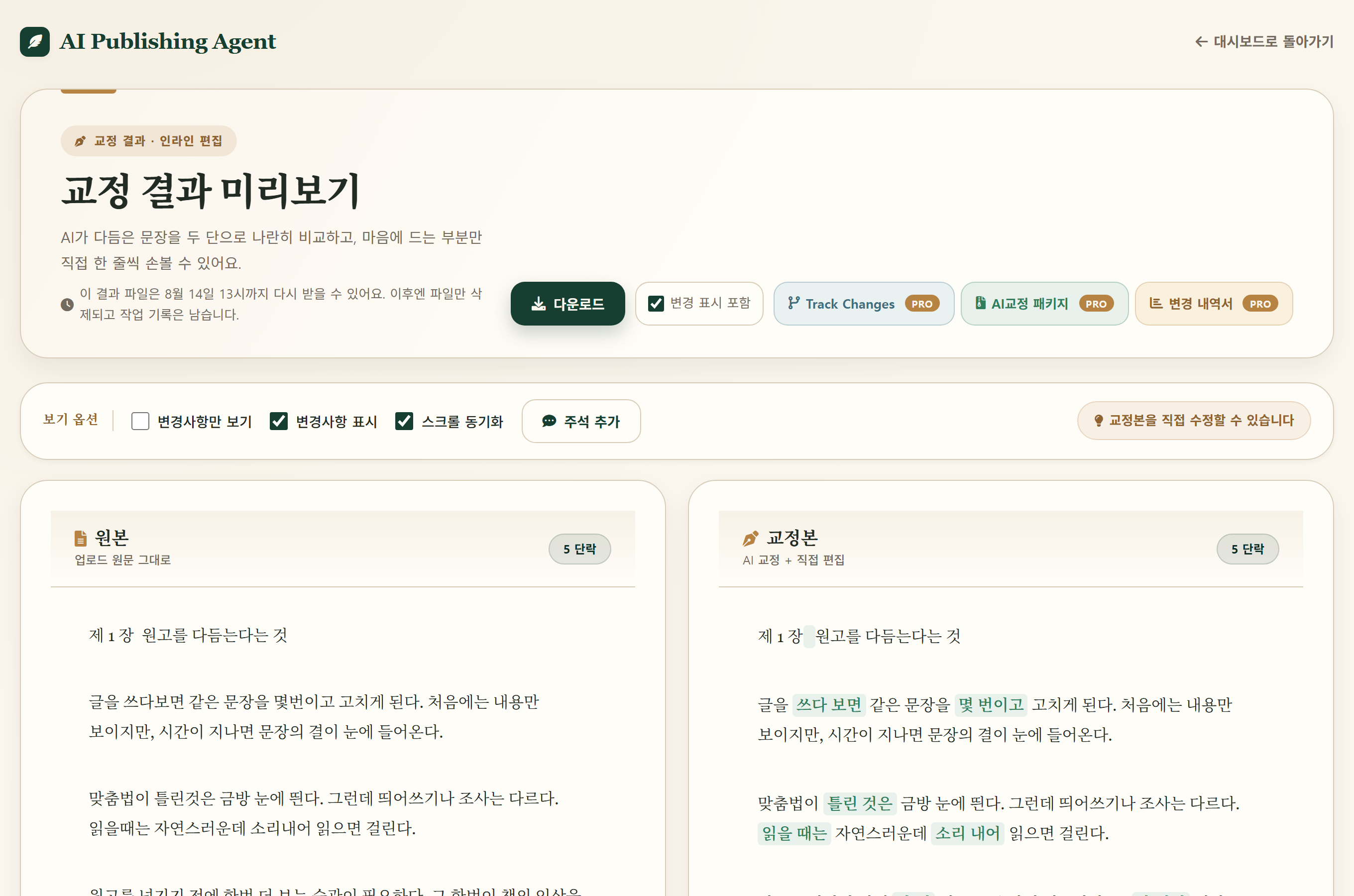1354x896 pixels.
Task: Click the AI Publishing Agent leaf logo icon
Action: 35,42
